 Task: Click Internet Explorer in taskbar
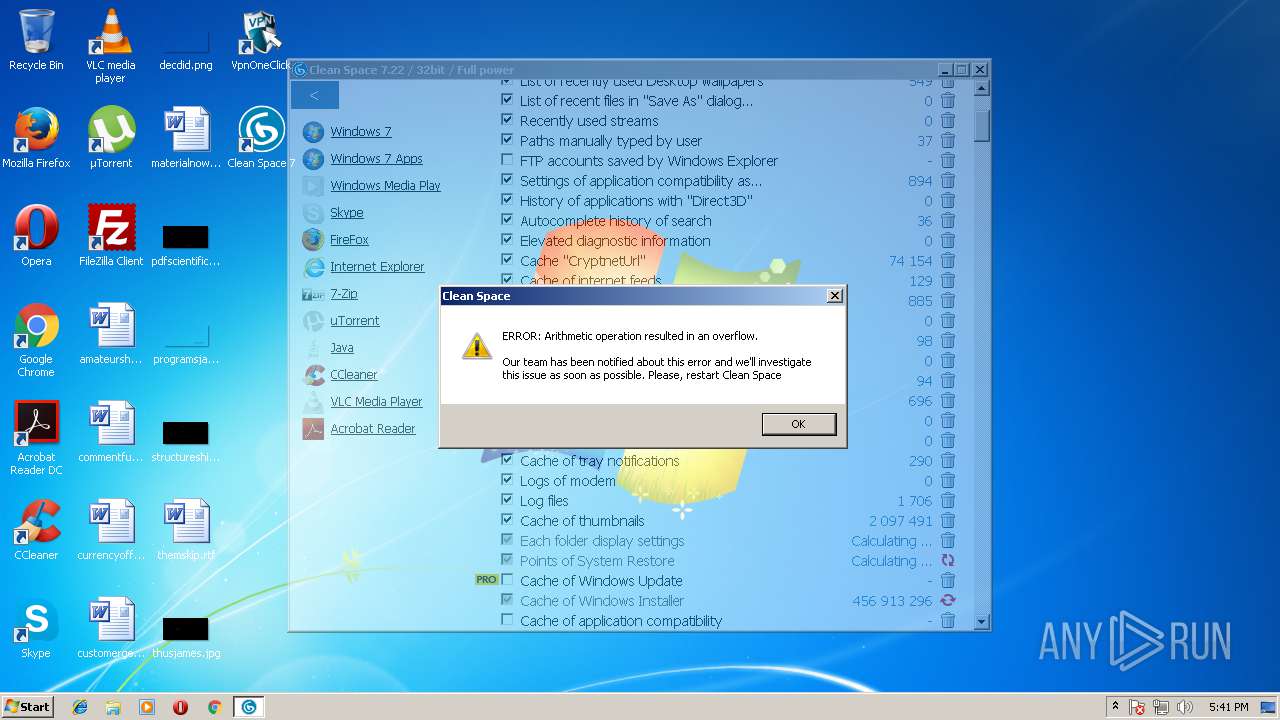click(80, 707)
